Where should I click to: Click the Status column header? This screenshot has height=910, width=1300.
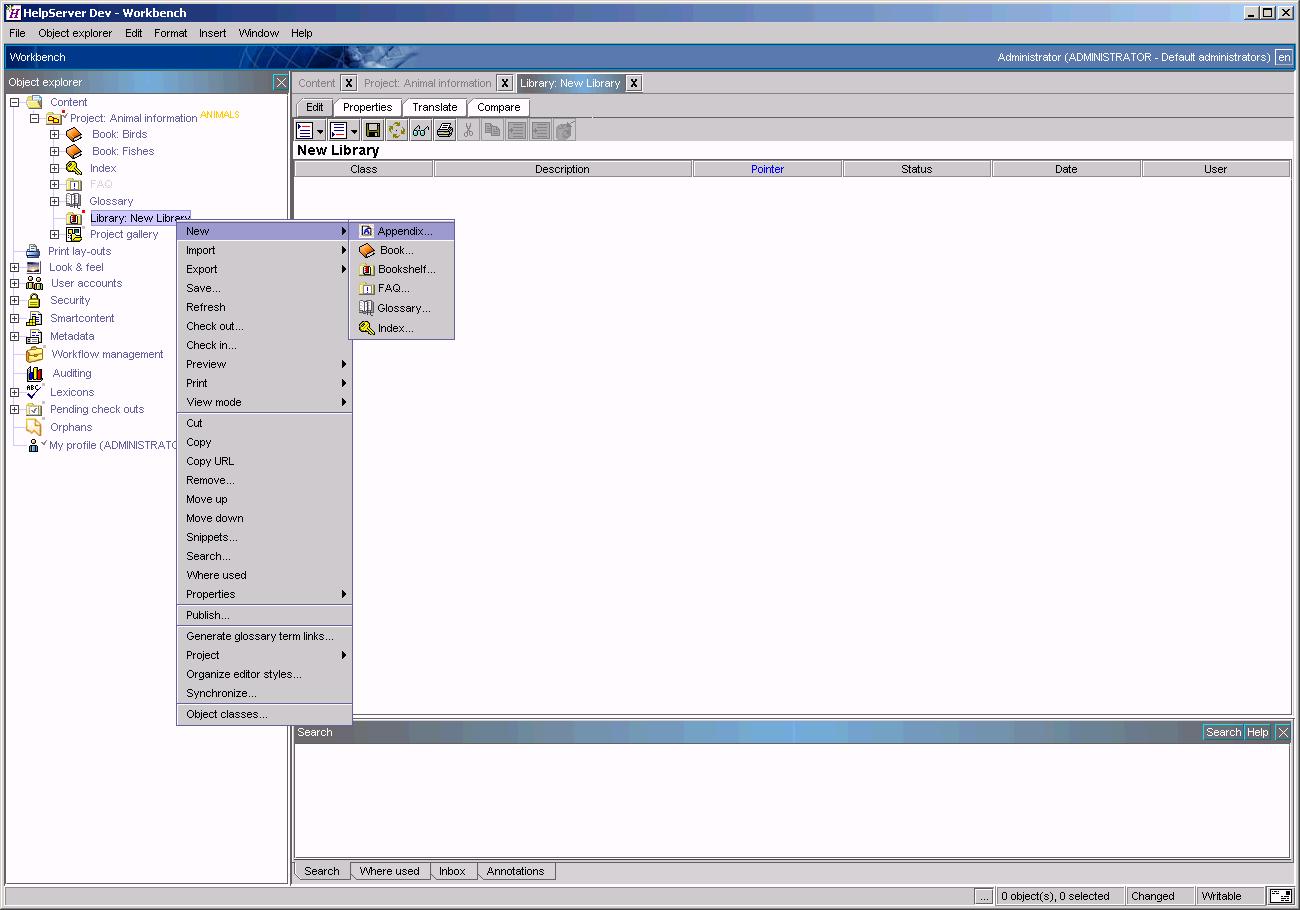pyautogui.click(x=916, y=169)
